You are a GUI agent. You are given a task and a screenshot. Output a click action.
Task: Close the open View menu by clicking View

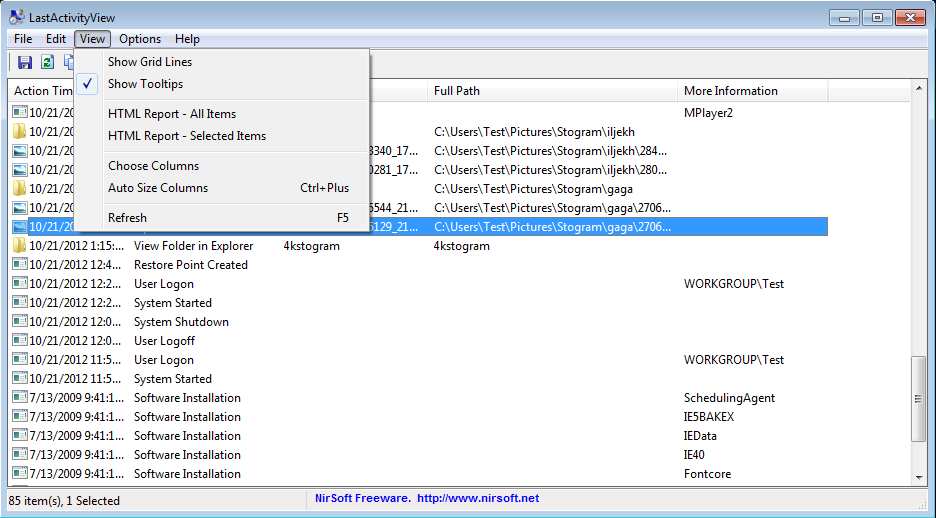(93, 39)
